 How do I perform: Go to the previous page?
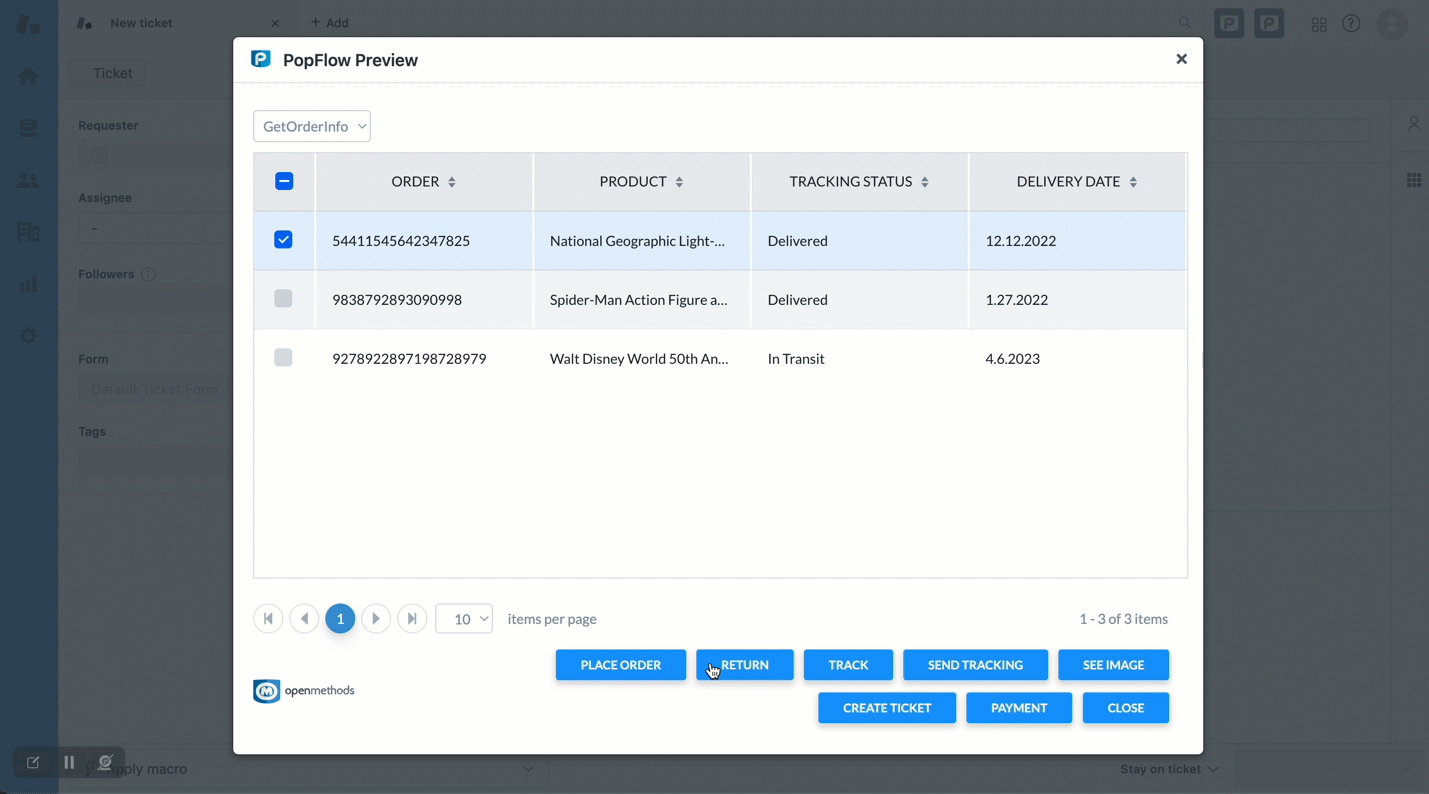click(x=304, y=619)
